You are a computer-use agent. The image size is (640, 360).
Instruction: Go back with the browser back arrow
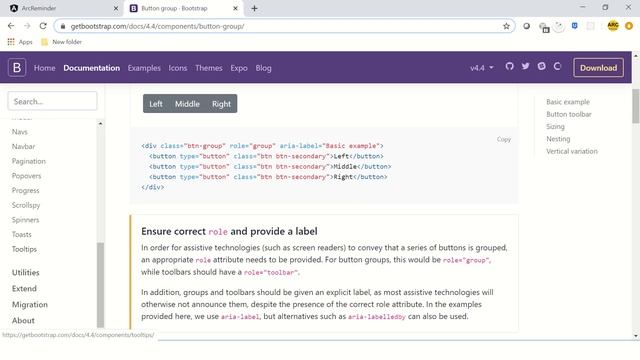click(11, 26)
